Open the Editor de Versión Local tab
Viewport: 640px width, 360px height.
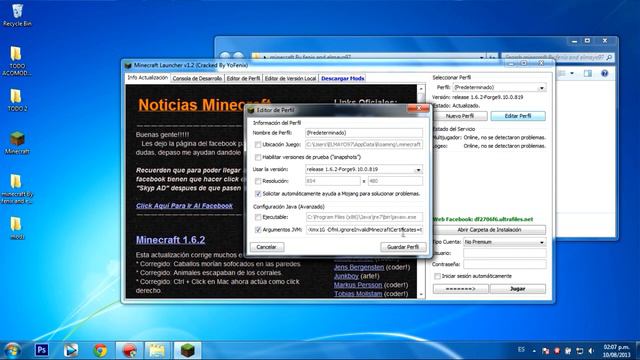coord(290,78)
